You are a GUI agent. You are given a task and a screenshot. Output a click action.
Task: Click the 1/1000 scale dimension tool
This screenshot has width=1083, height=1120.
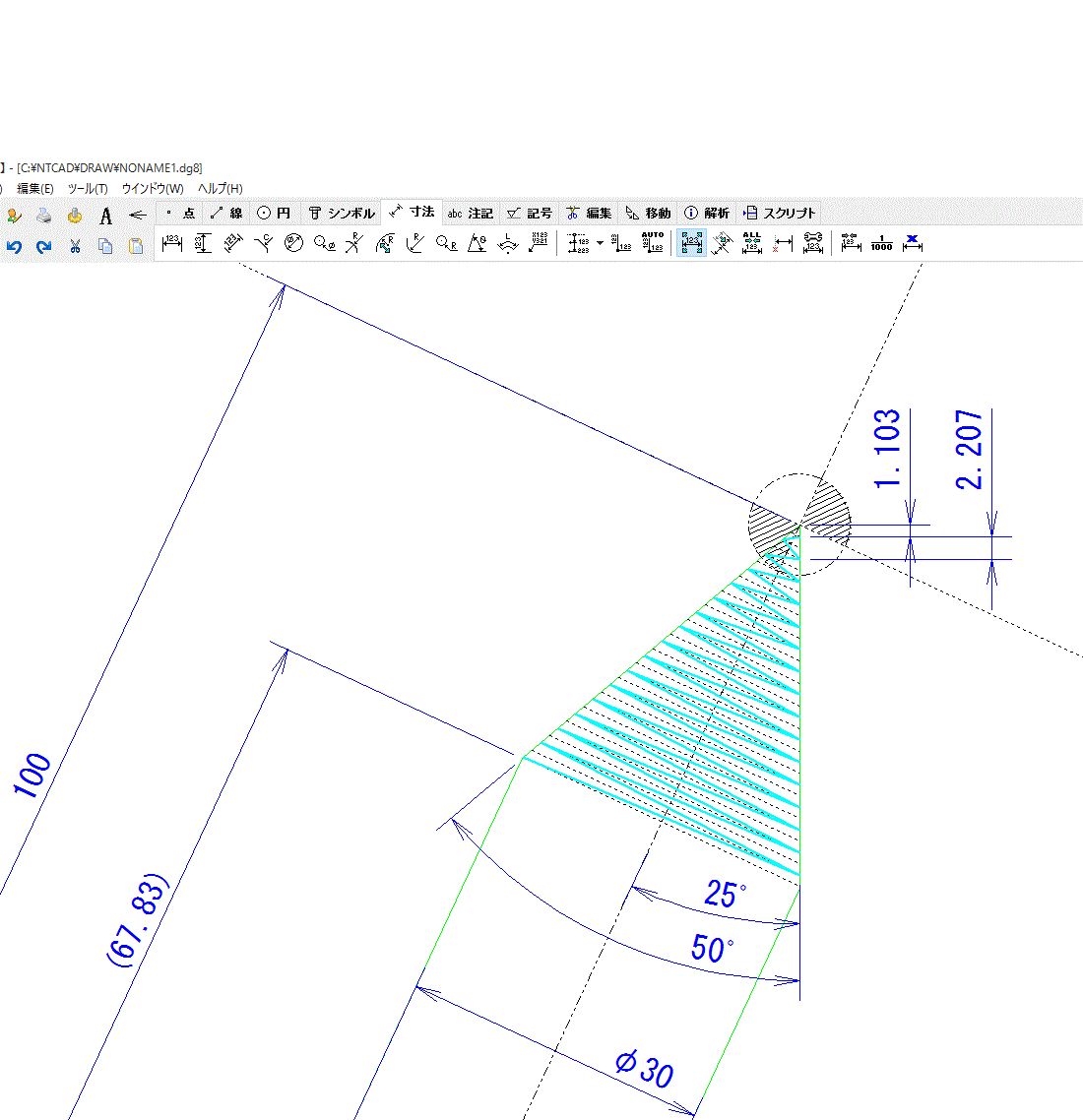pyautogui.click(x=881, y=243)
